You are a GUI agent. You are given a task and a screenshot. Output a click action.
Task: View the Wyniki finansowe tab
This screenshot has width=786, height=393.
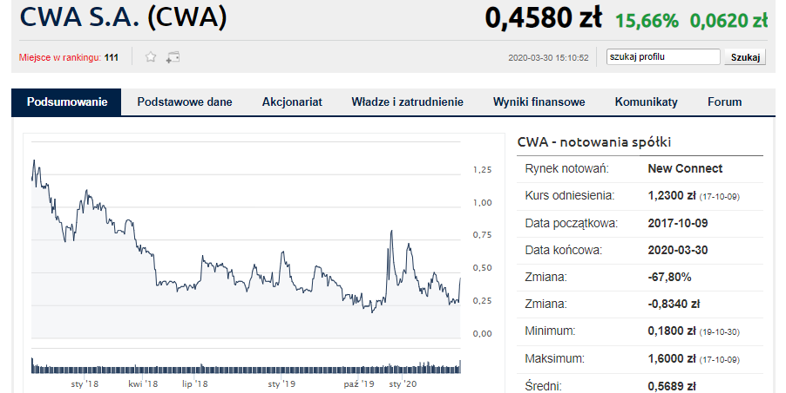(539, 102)
